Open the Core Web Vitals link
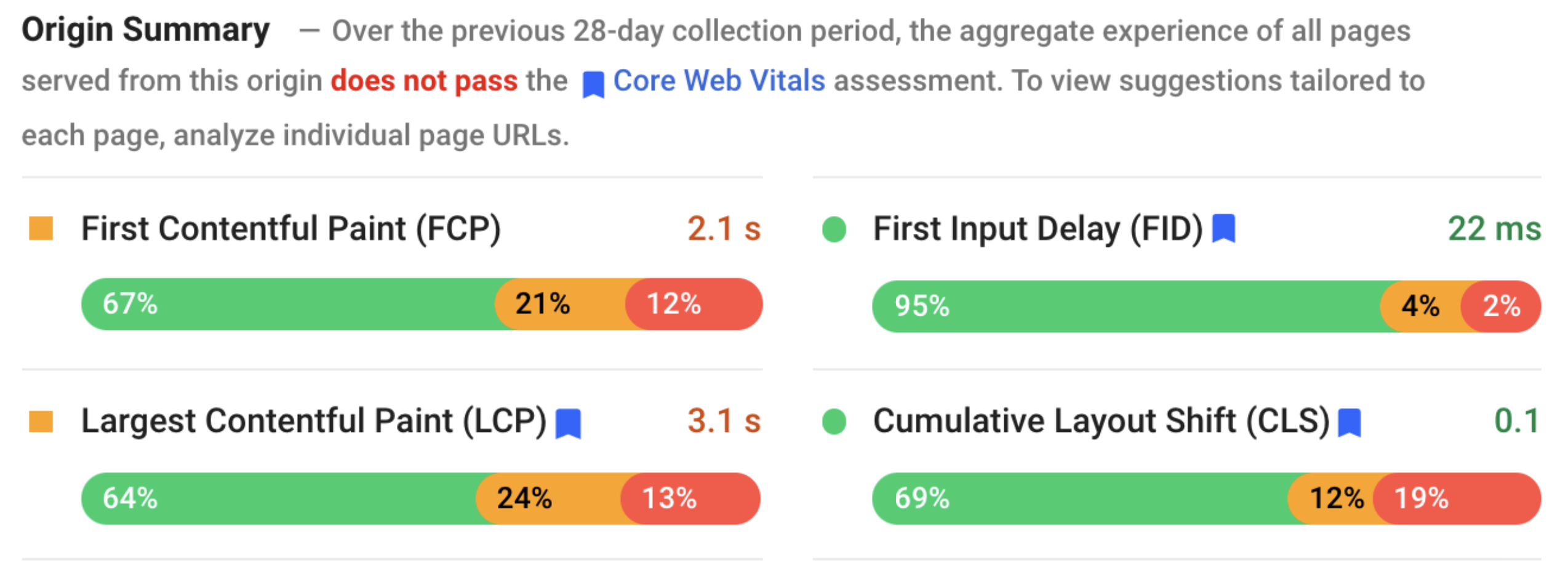The height and width of the screenshot is (576, 1568). pyautogui.click(x=719, y=81)
